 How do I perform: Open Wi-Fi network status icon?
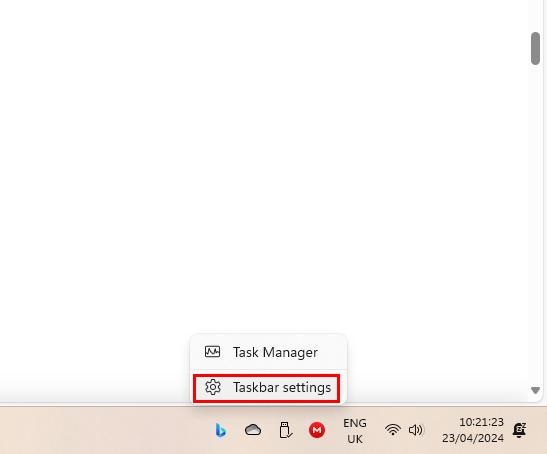pos(393,430)
